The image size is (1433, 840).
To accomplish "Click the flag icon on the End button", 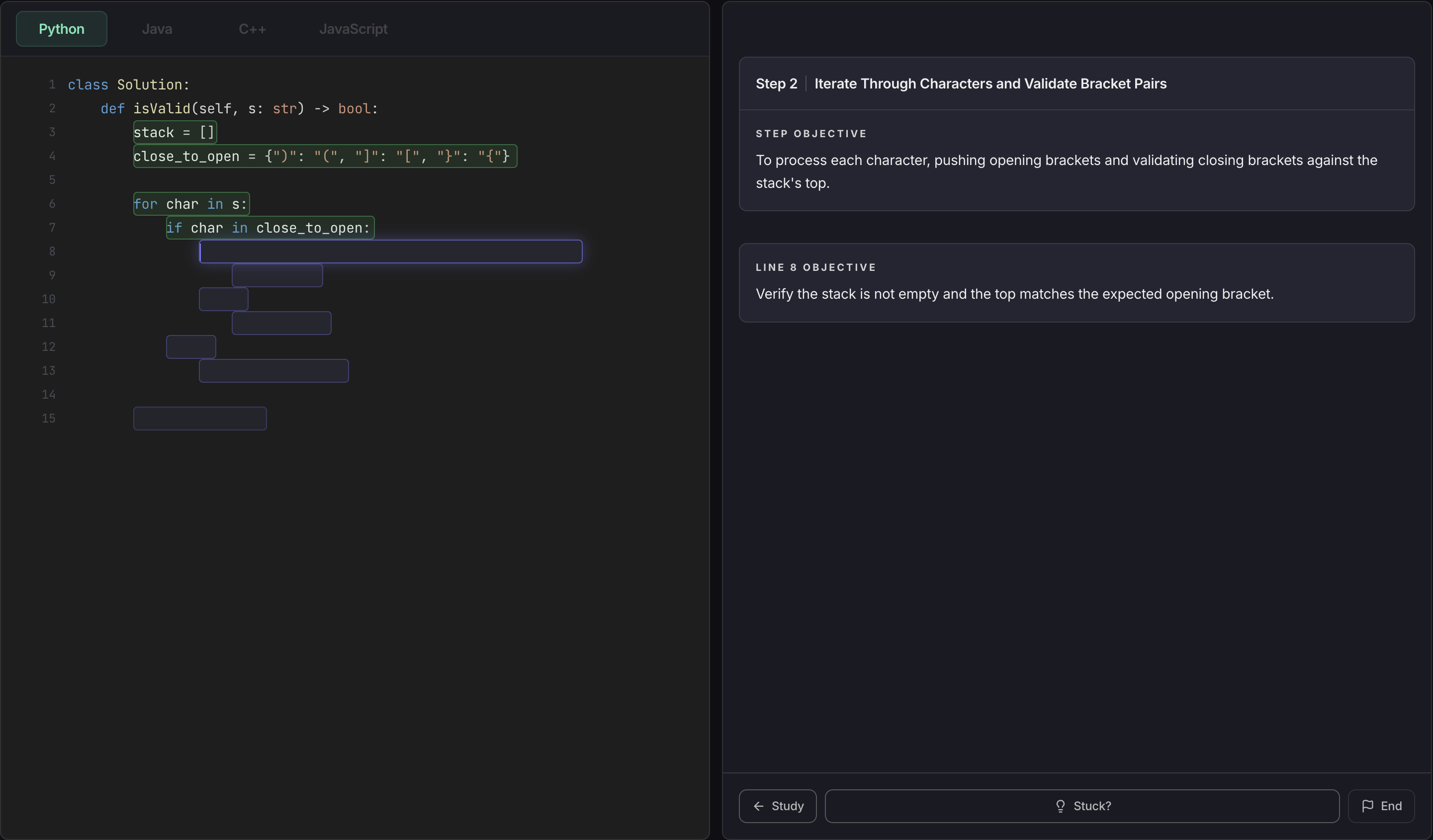I will pyautogui.click(x=1368, y=806).
